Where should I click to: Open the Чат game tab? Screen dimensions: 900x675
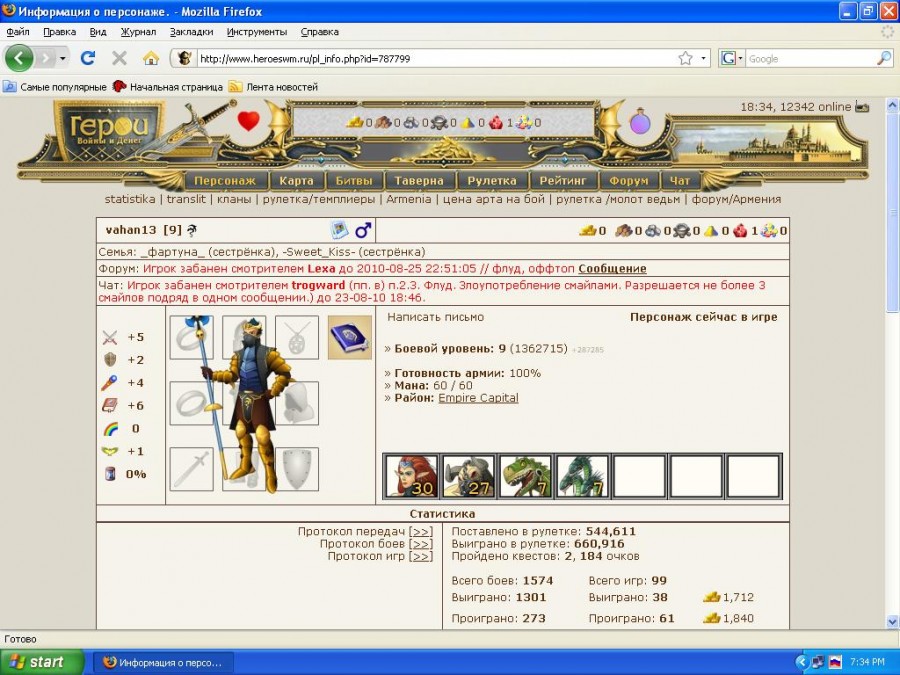click(680, 181)
